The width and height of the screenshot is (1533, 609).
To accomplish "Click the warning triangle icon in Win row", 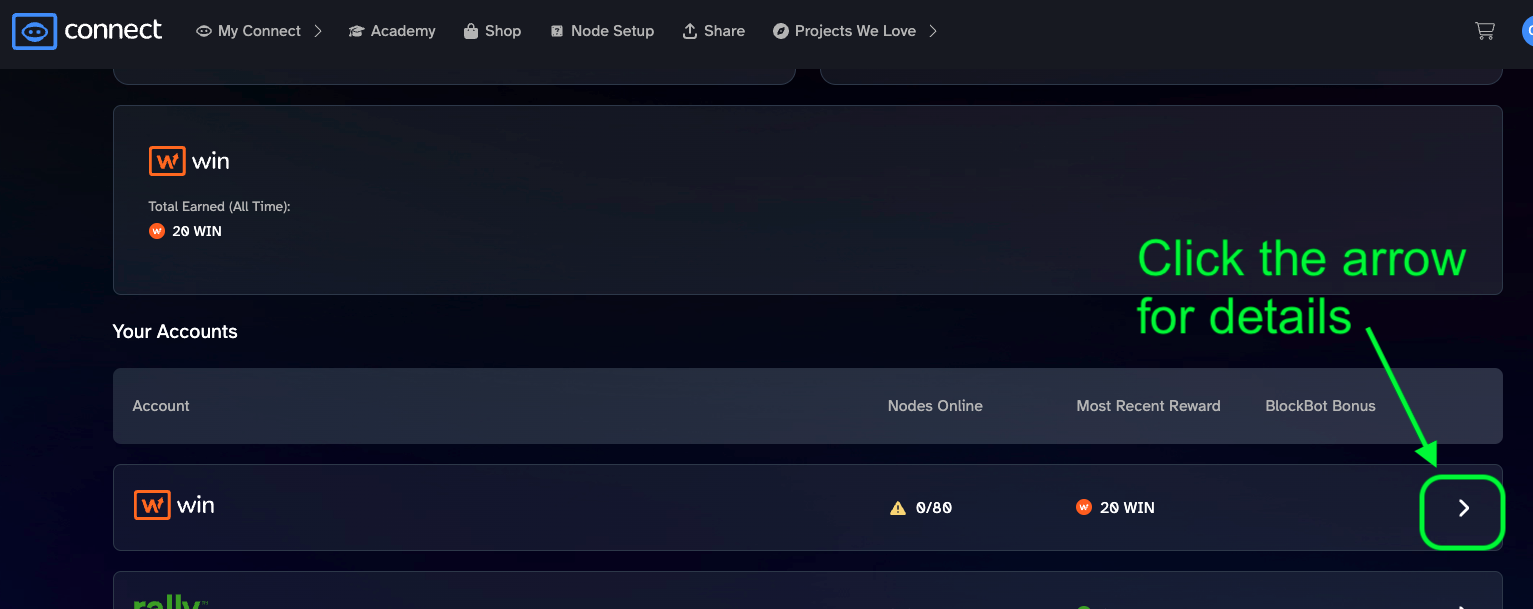I will pyautogui.click(x=898, y=508).
